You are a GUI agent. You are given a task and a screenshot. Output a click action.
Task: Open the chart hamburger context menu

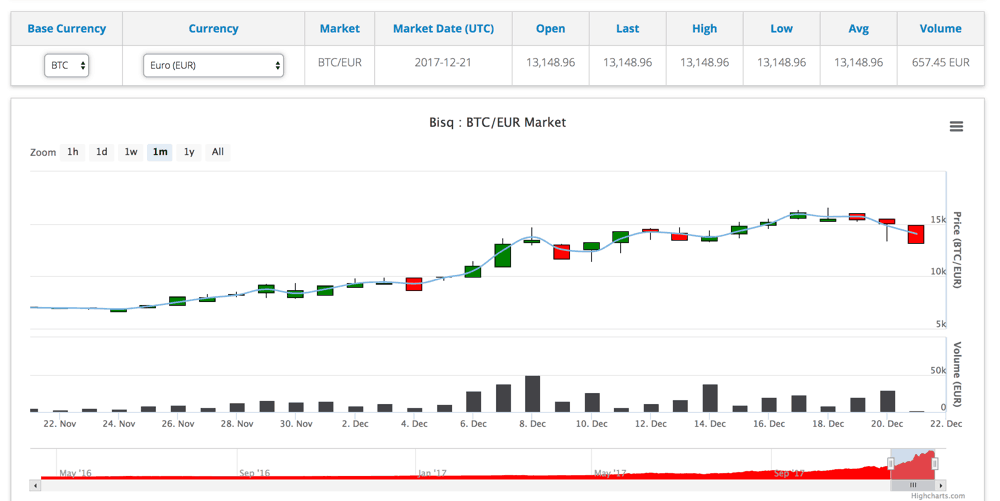(956, 126)
